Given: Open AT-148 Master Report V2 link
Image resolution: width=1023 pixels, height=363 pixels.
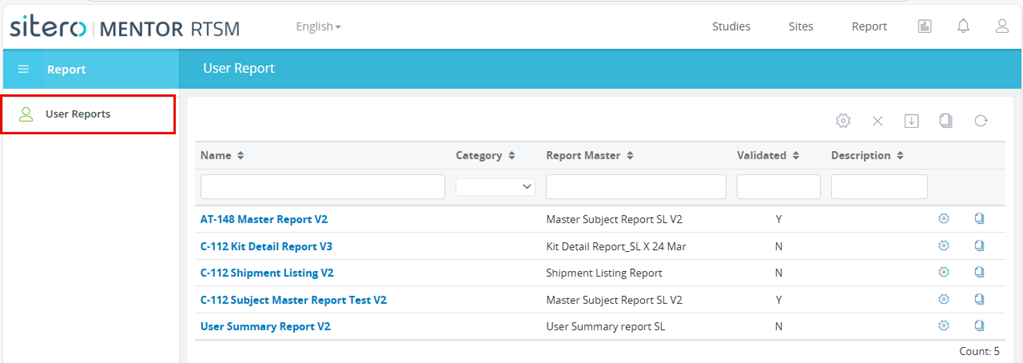Looking at the screenshot, I should tap(264, 219).
